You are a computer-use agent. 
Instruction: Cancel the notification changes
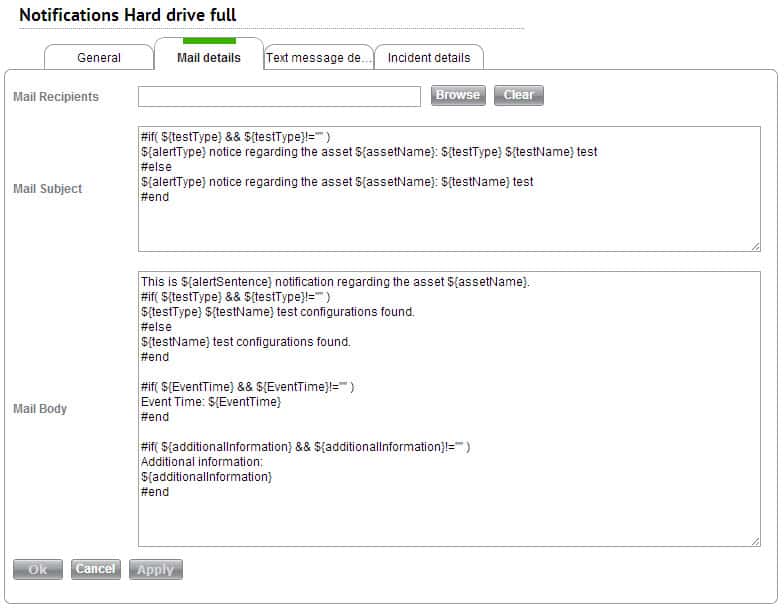click(95, 569)
